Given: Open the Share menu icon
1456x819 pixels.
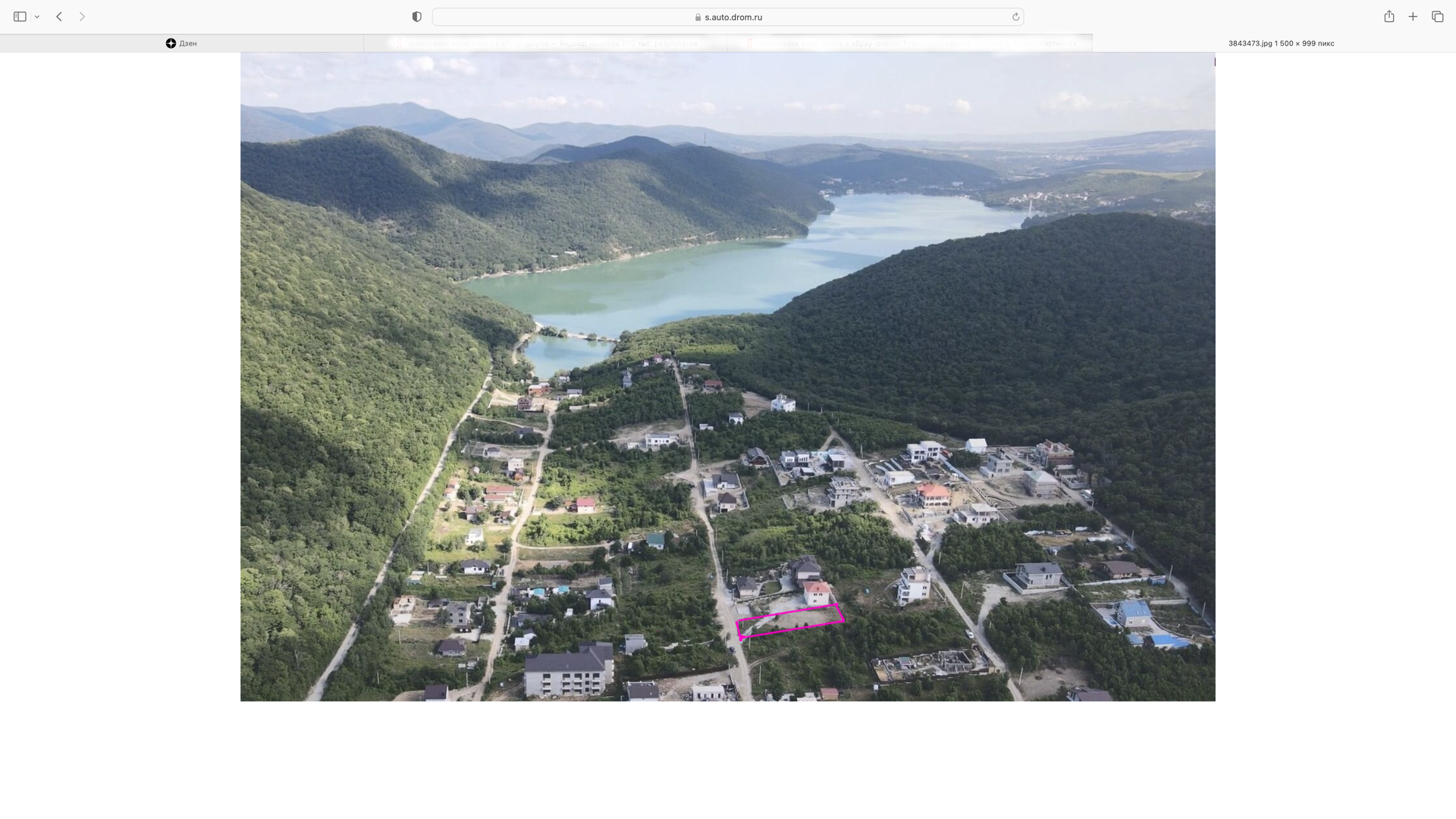Looking at the screenshot, I should click(1389, 17).
